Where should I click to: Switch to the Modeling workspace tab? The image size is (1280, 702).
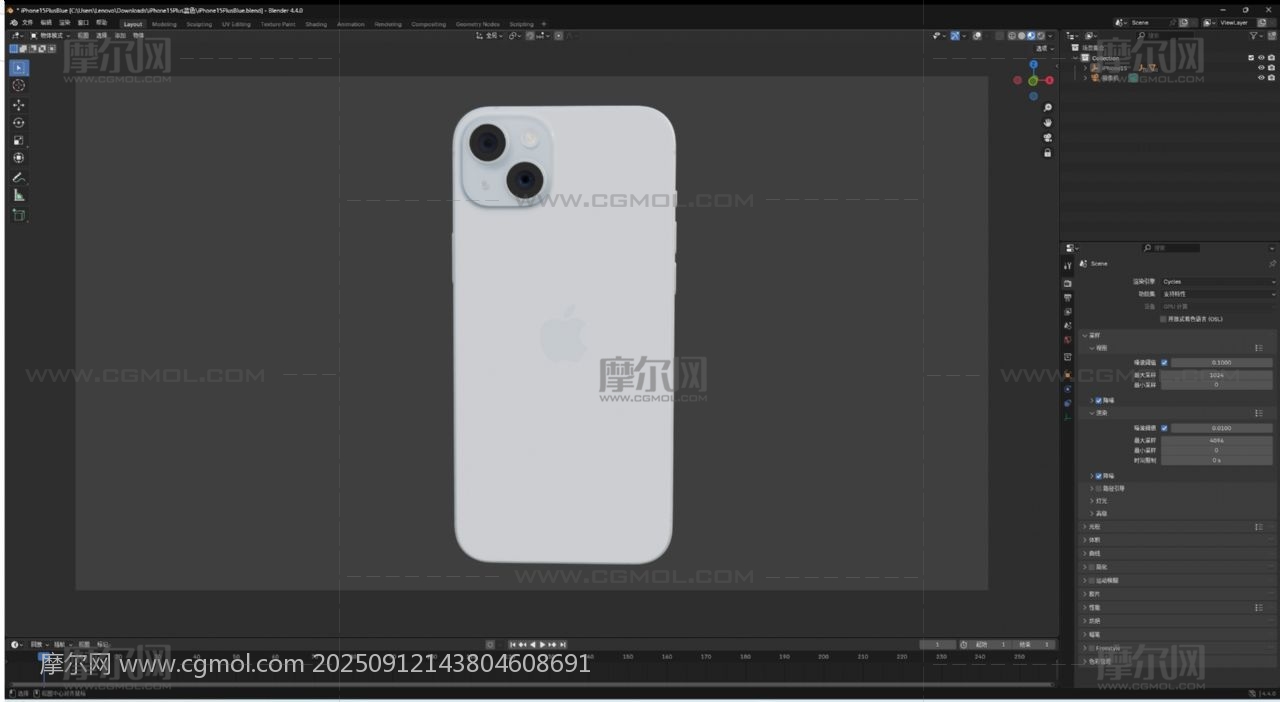(x=164, y=24)
